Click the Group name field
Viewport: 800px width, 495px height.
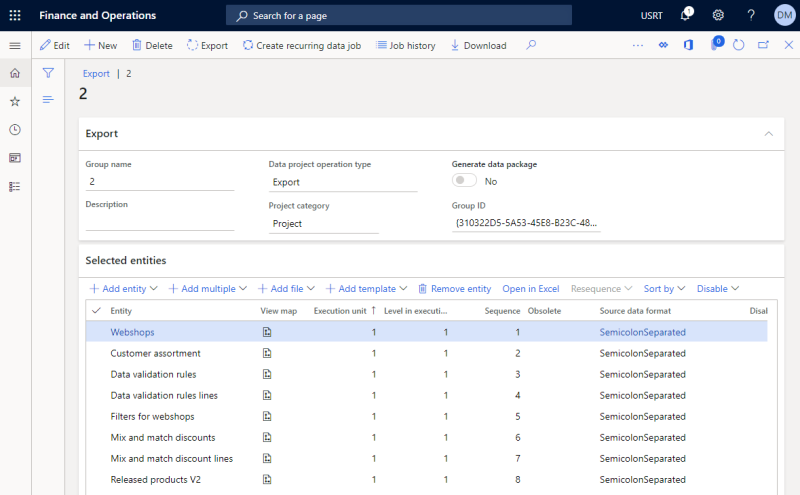pos(160,182)
